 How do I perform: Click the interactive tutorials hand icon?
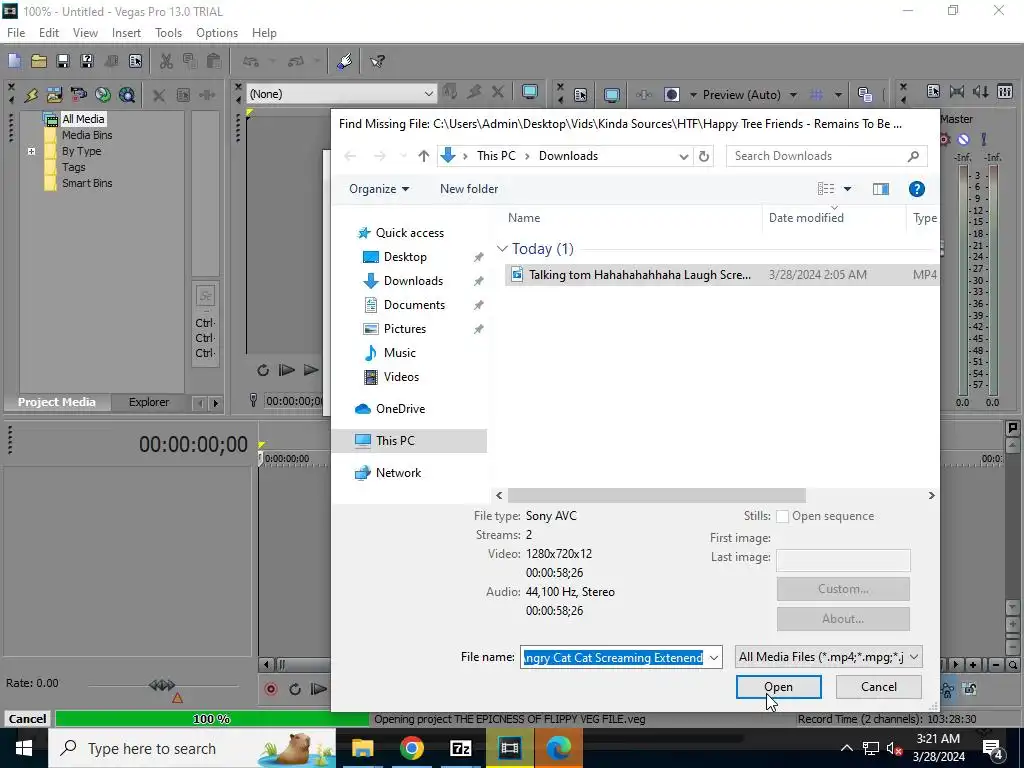344,61
